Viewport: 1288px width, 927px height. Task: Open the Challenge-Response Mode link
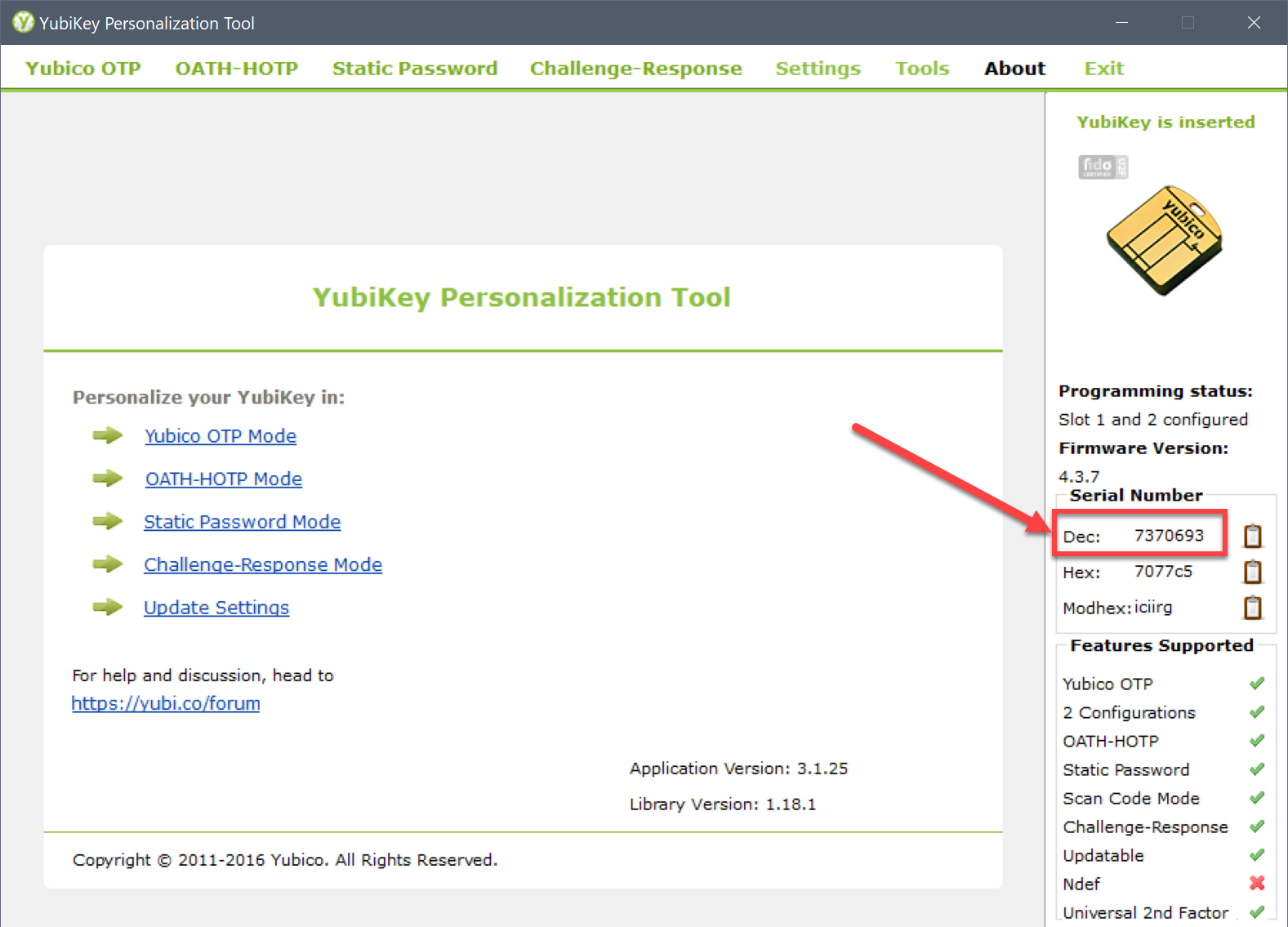(263, 564)
